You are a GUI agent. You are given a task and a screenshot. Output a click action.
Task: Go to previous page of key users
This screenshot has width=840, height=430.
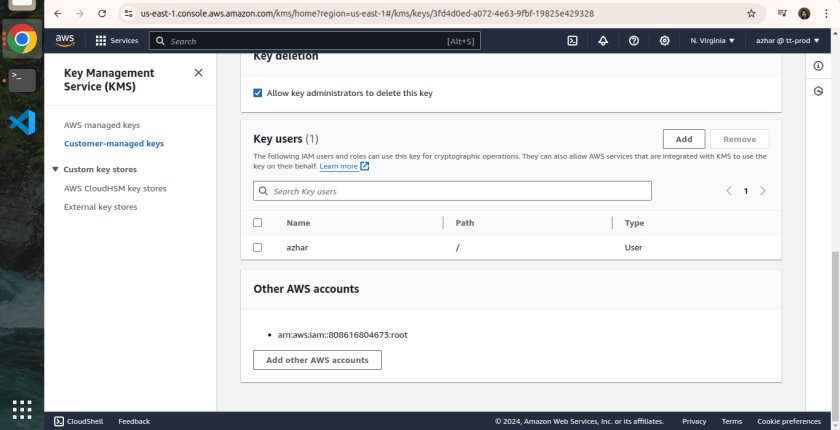click(729, 191)
